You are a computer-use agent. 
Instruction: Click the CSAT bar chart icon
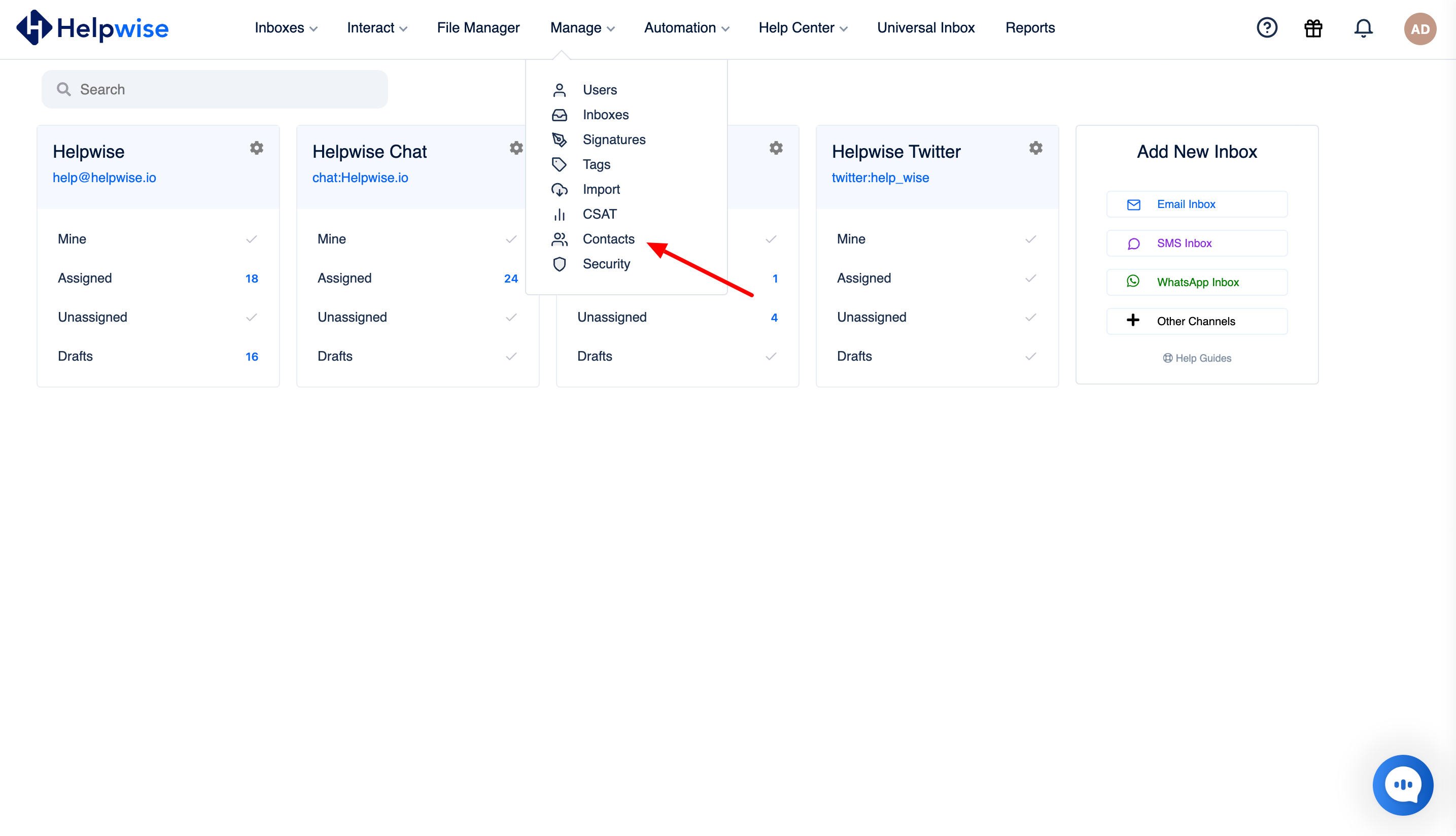[x=559, y=214]
